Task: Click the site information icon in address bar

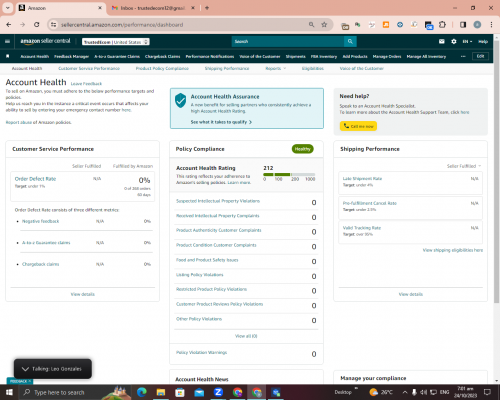Action: [x=53, y=25]
